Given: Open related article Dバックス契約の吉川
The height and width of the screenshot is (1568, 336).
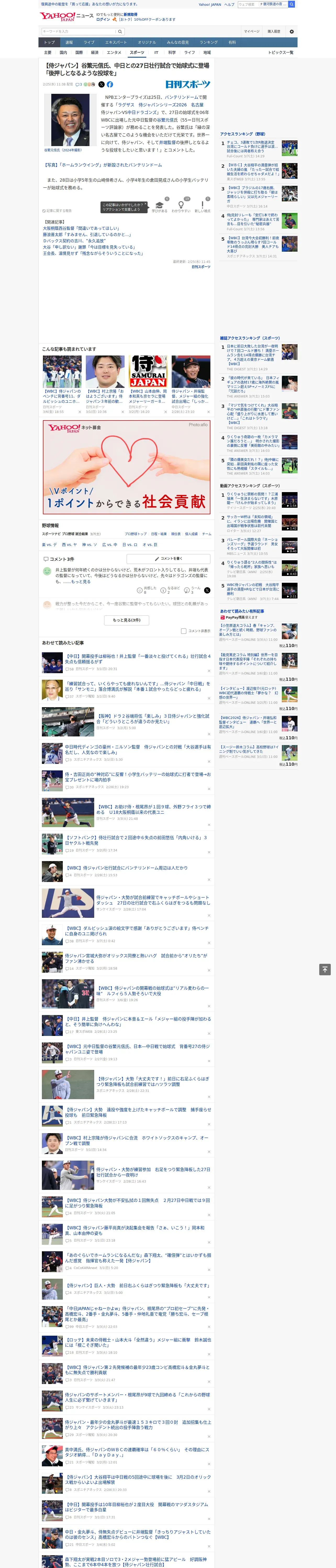Looking at the screenshot, I should [x=74, y=241].
